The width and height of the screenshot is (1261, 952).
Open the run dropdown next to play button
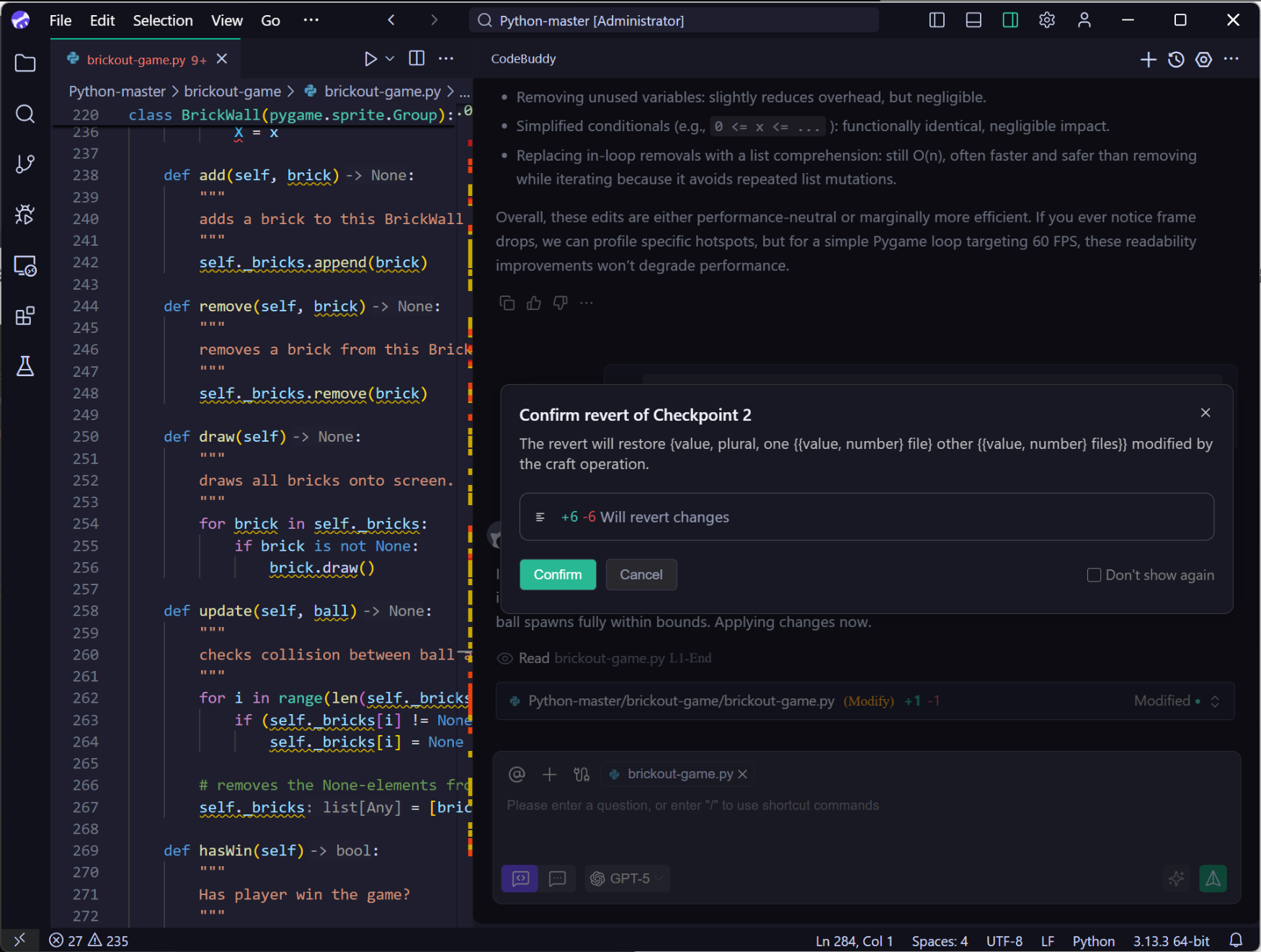(389, 58)
